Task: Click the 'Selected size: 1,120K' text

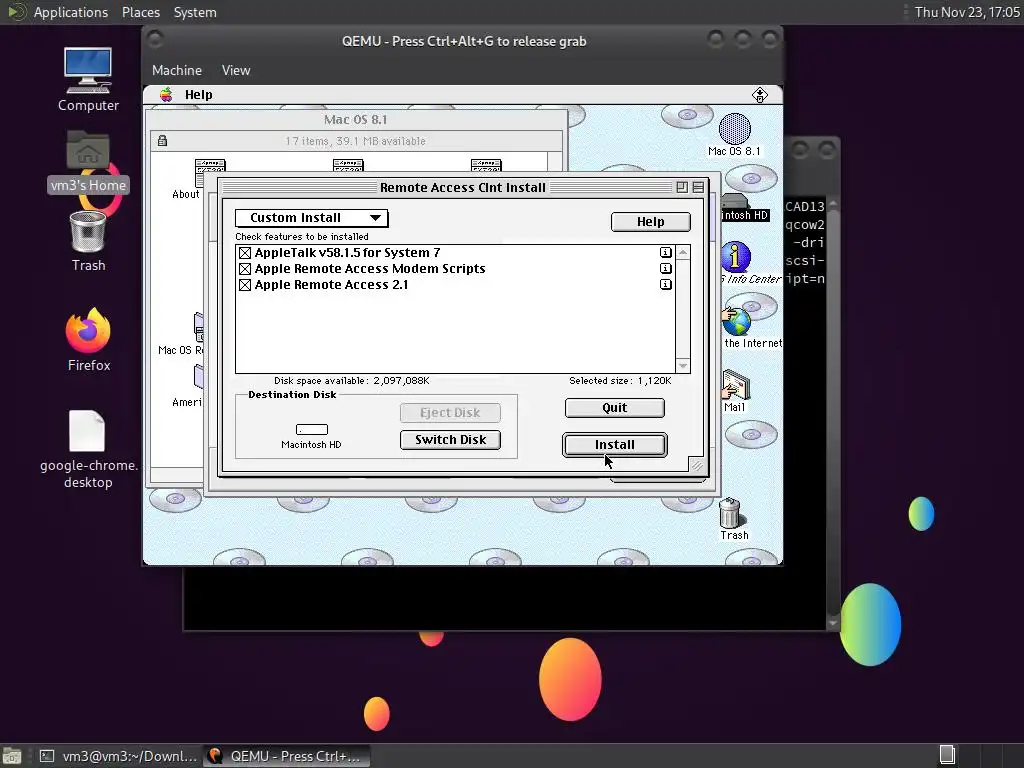Action: point(620,381)
